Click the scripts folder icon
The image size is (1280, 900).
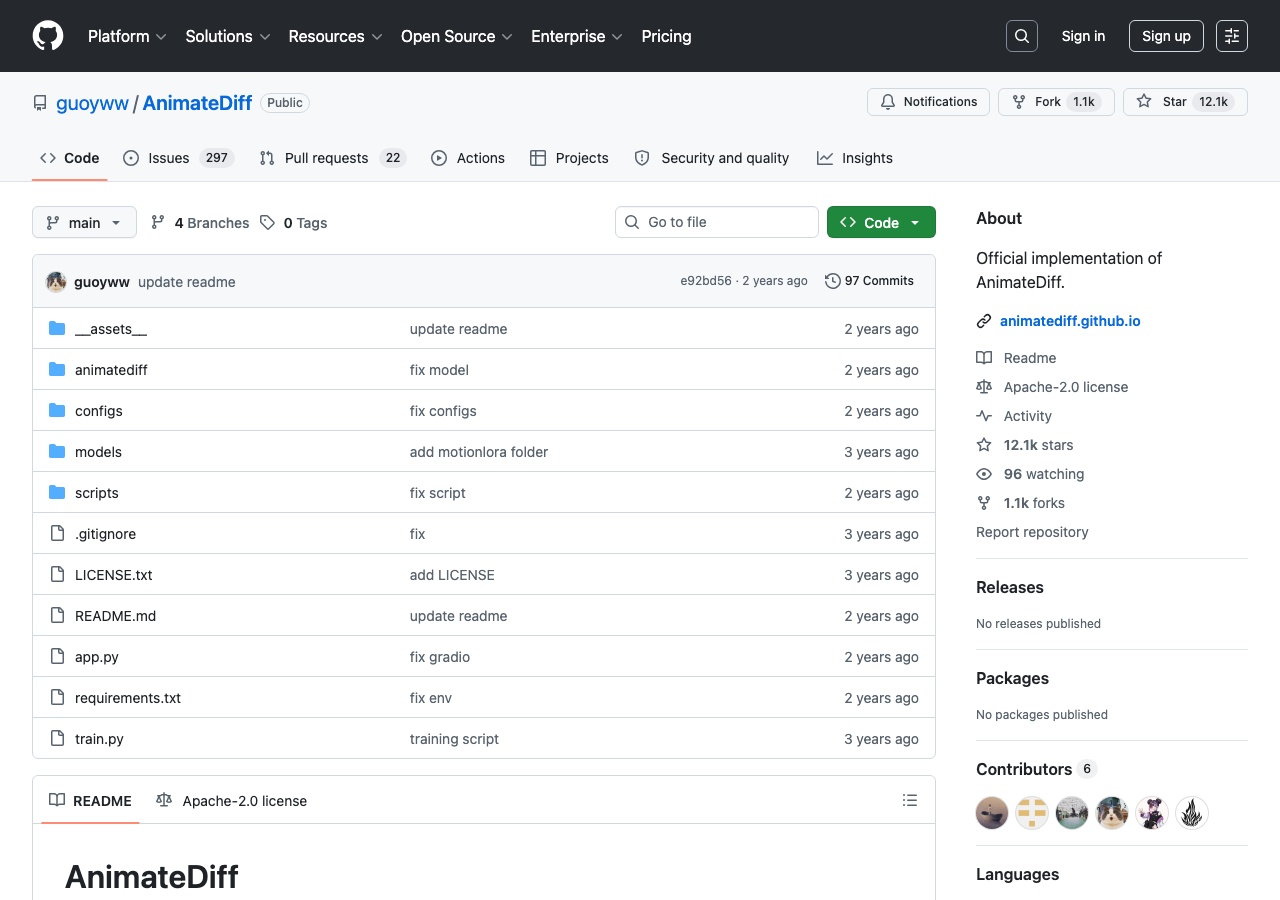tap(57, 493)
